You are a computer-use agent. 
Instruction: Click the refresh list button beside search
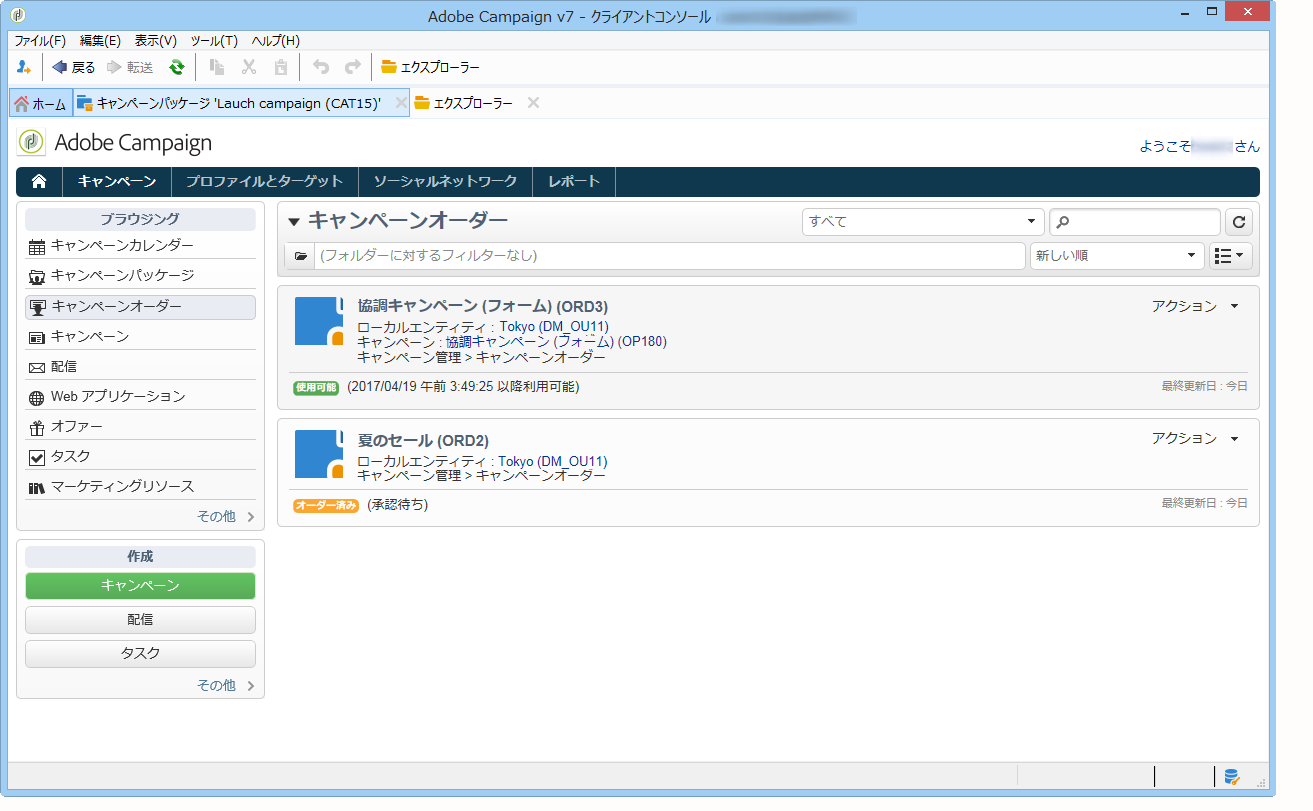tap(1239, 222)
